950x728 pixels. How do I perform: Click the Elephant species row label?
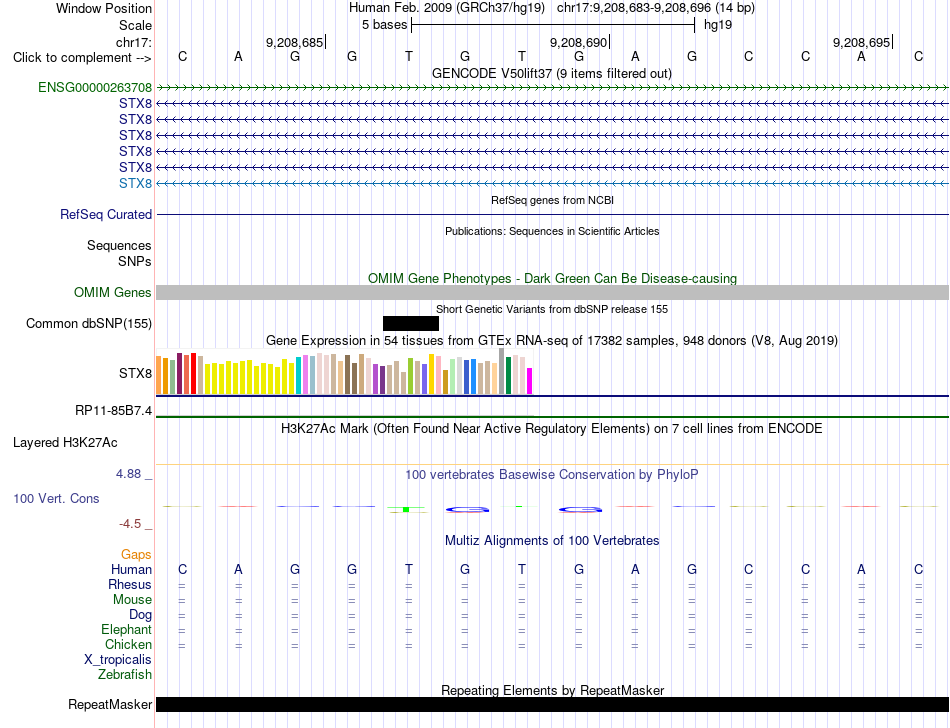(126, 630)
